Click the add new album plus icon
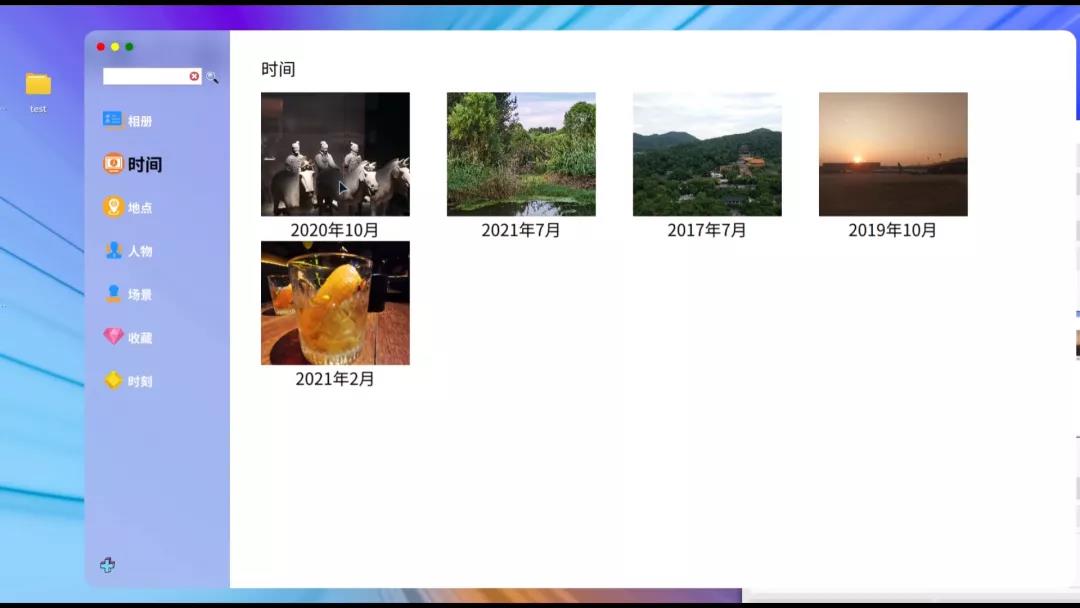 coord(108,564)
